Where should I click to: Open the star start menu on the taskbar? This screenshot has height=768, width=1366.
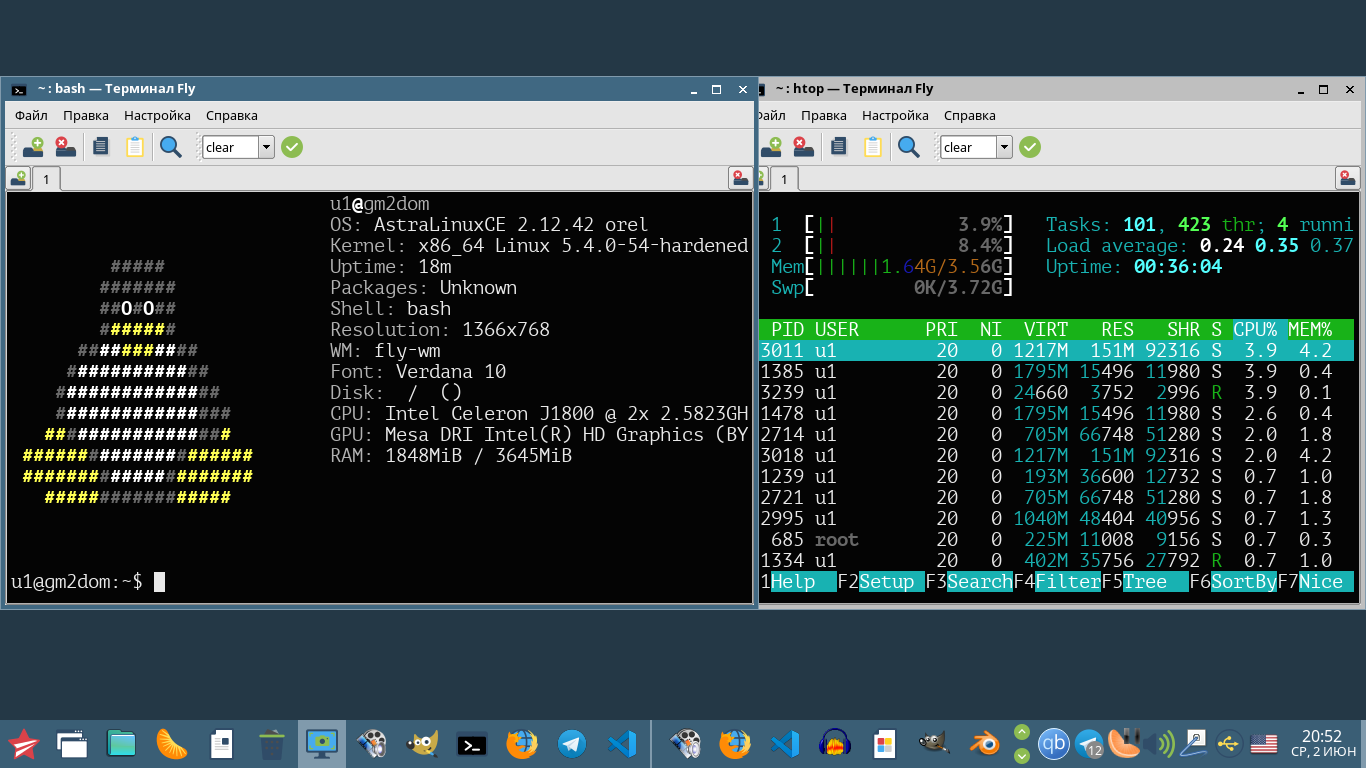pos(23,744)
